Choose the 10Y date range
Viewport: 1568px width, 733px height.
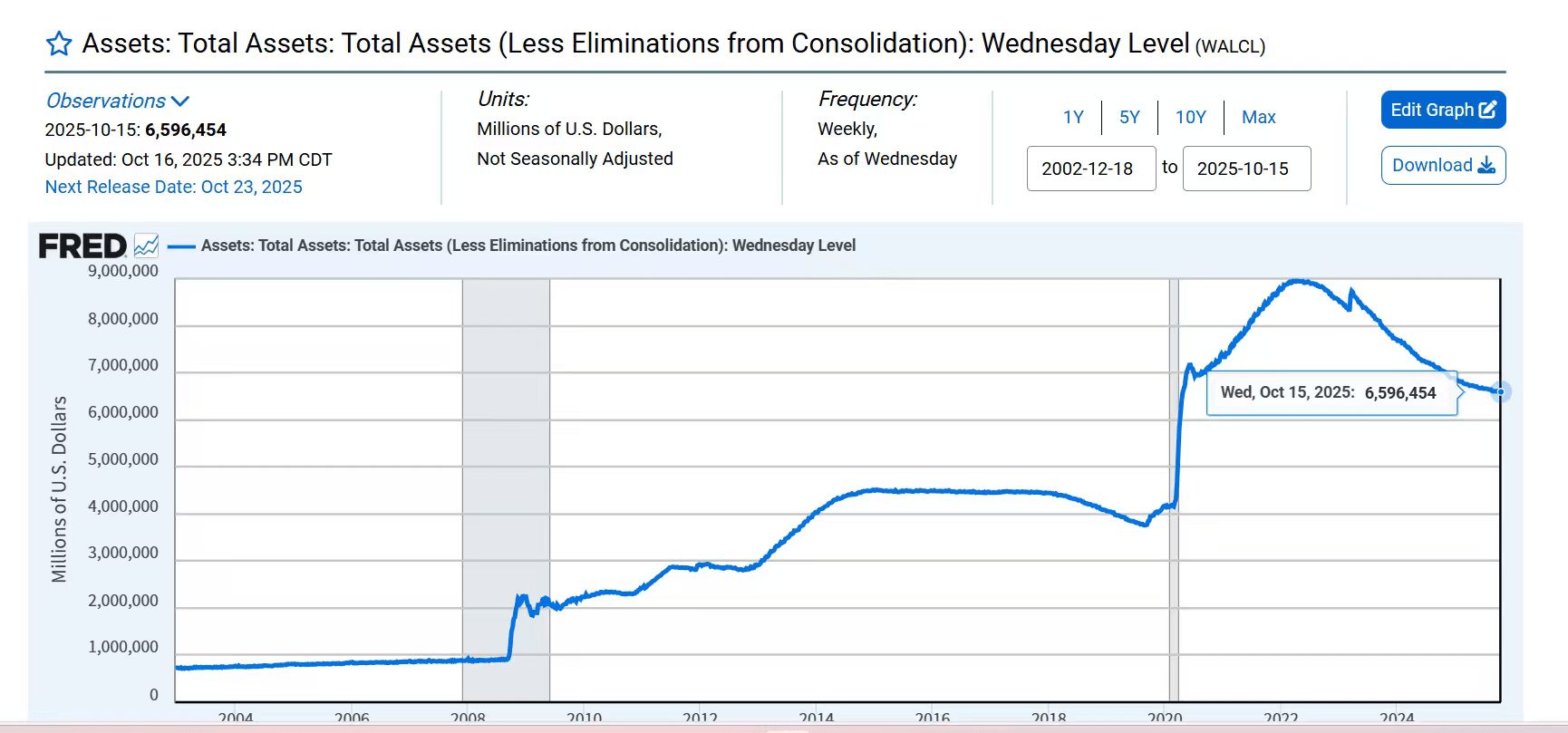coord(1190,117)
